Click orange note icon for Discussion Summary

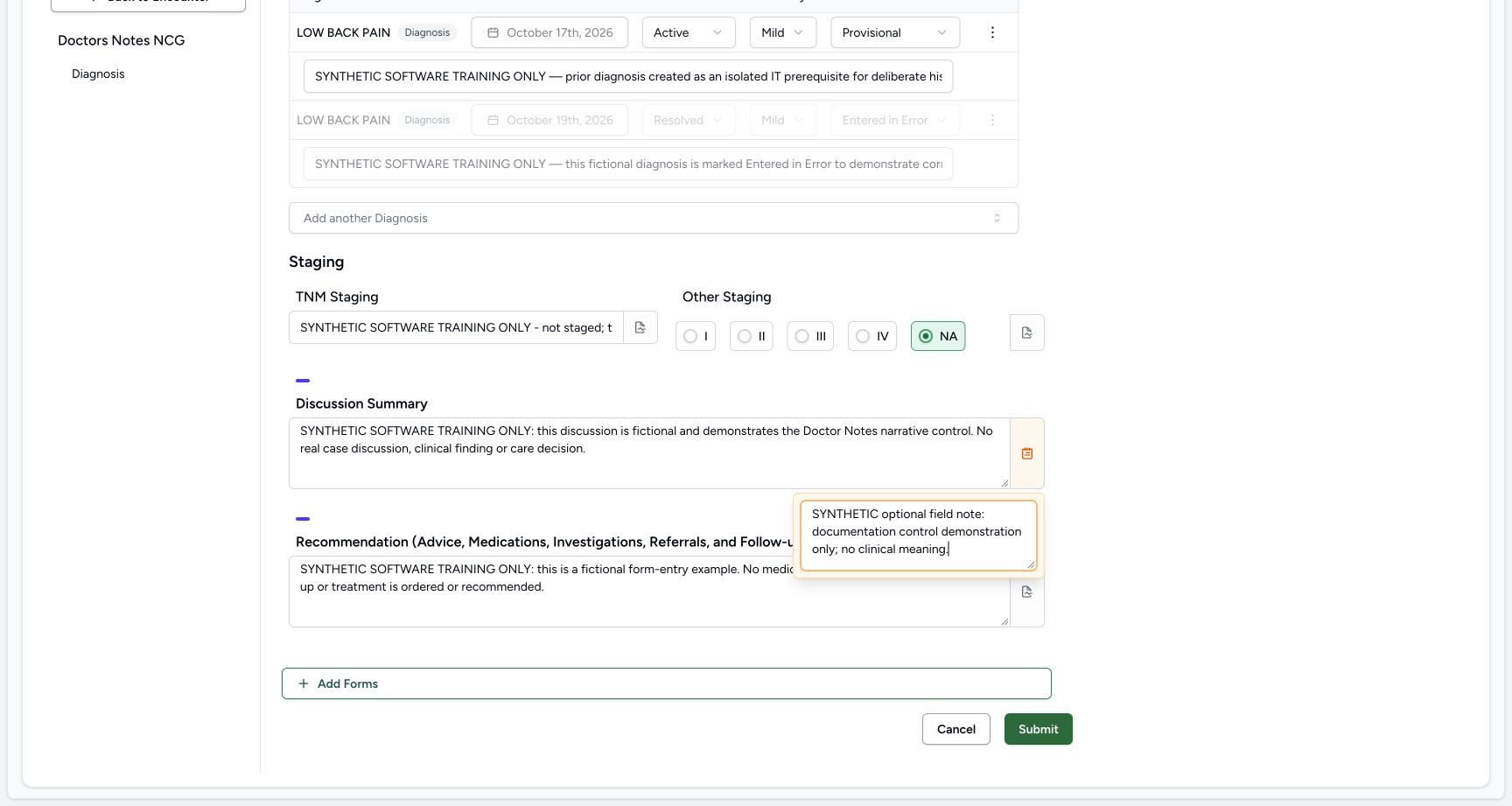pos(1027,453)
